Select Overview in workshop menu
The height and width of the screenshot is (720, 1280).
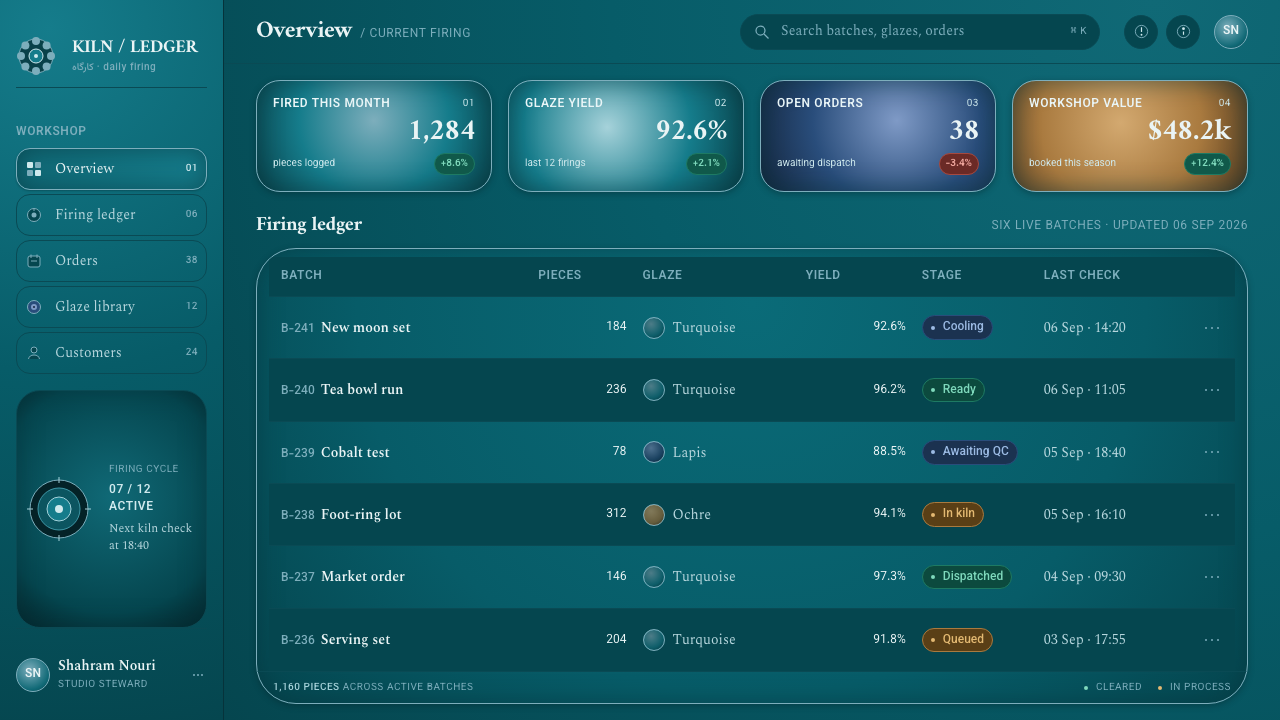click(x=111, y=169)
